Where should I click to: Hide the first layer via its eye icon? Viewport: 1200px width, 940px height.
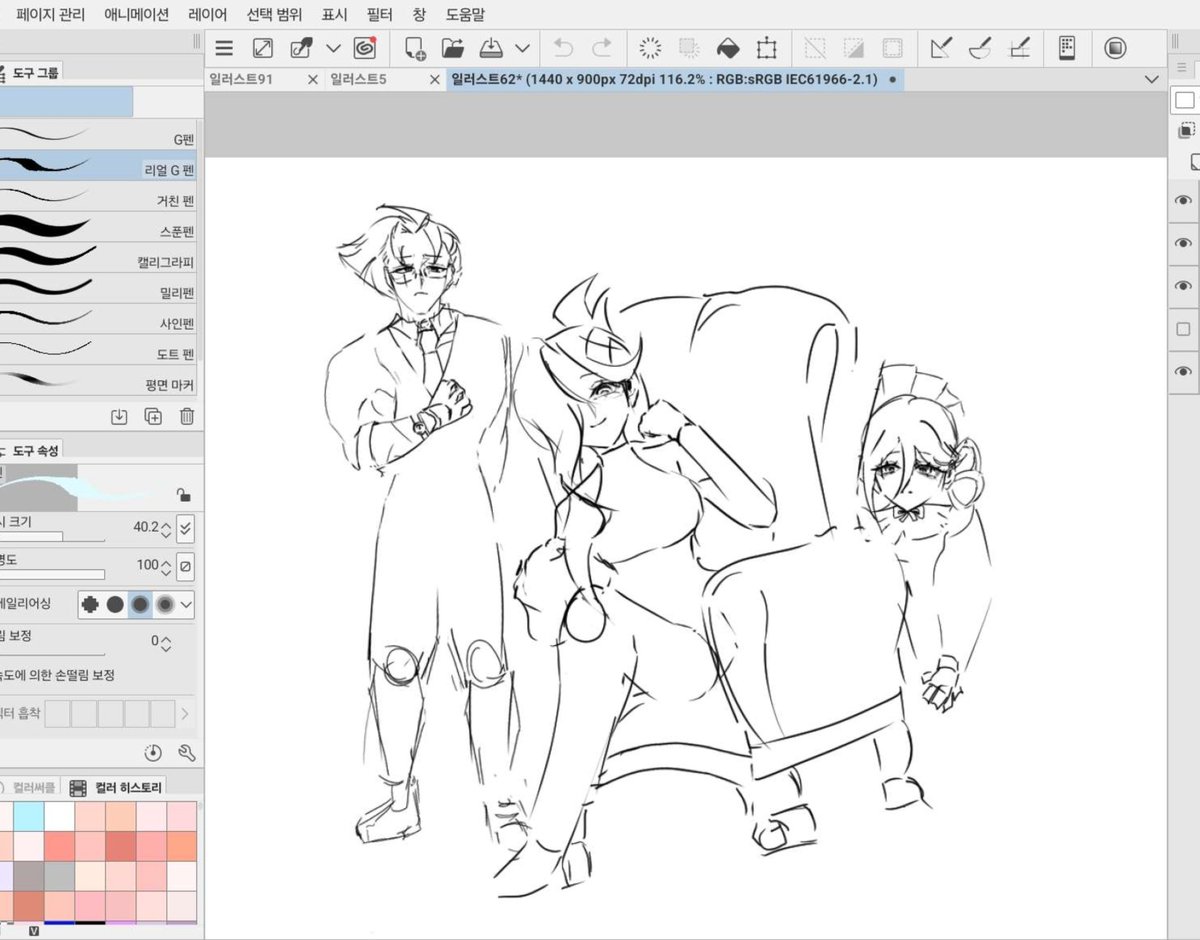1184,200
